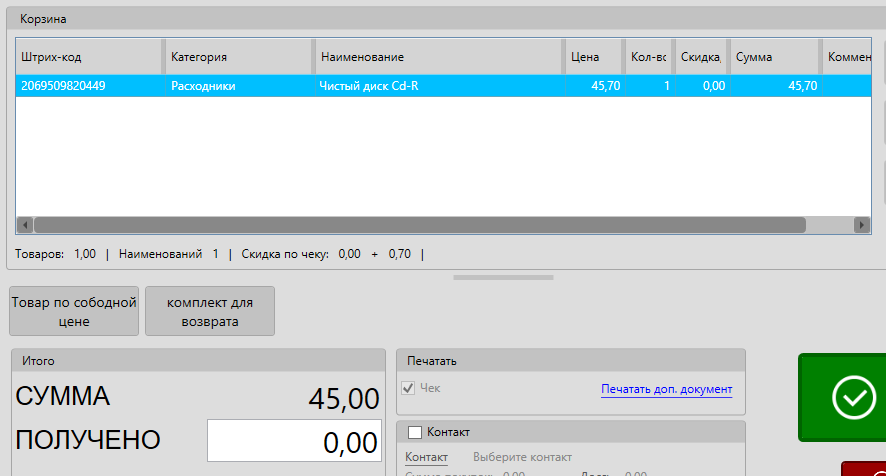Toggle the Чек print checkbox

408,388
